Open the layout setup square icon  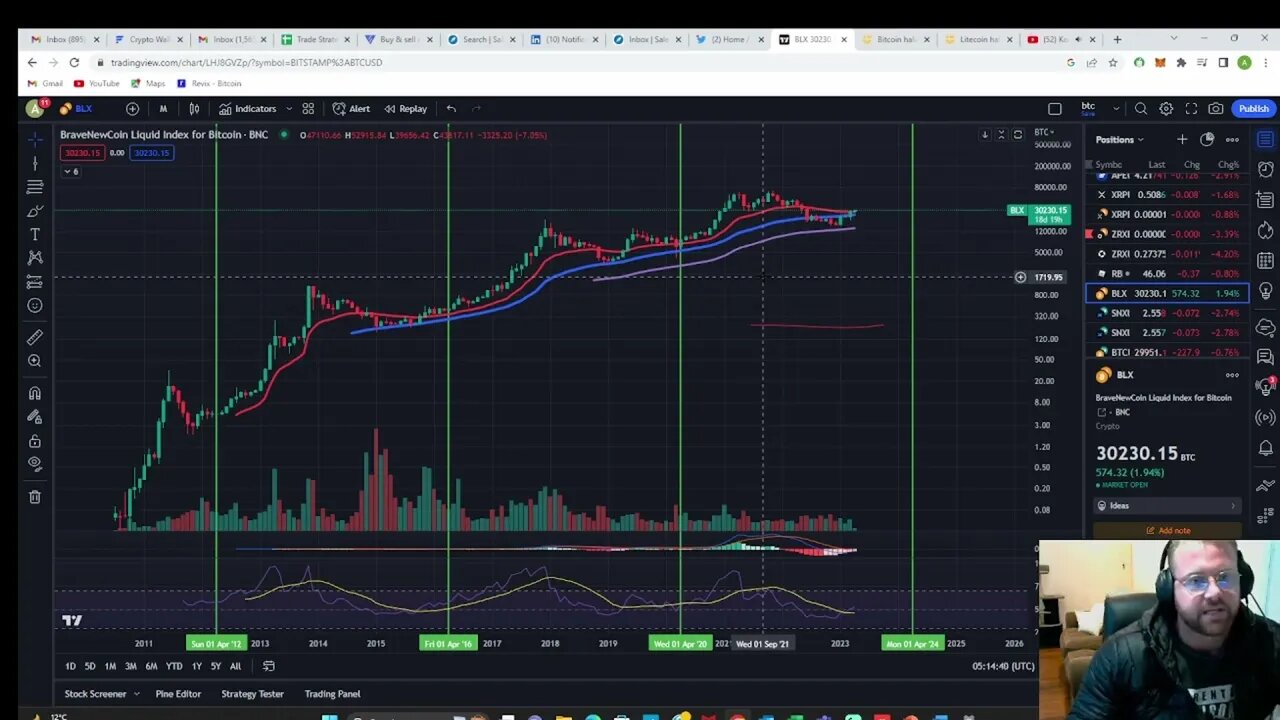[1055, 109]
